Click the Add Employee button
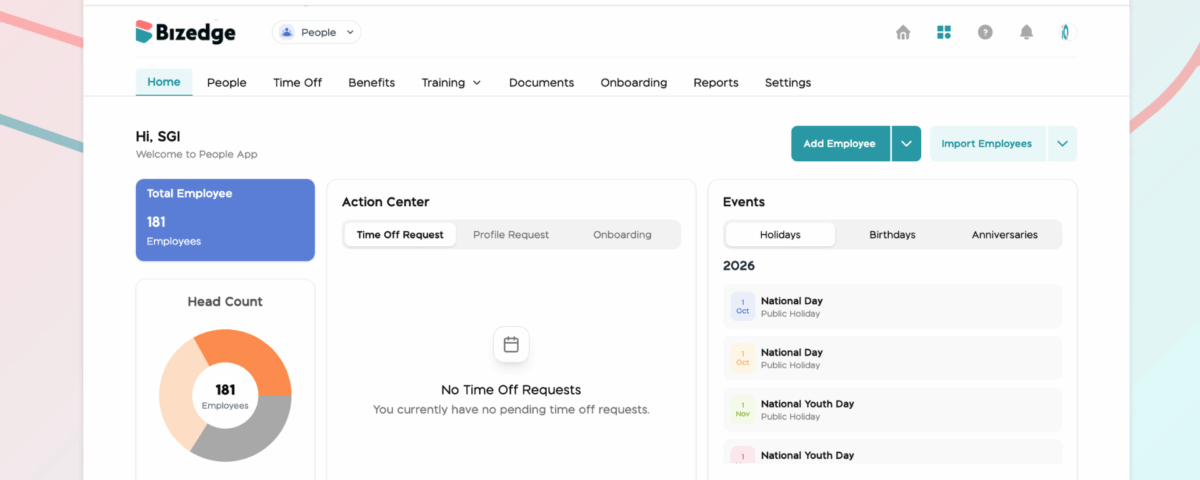The height and width of the screenshot is (480, 1200). pos(840,143)
